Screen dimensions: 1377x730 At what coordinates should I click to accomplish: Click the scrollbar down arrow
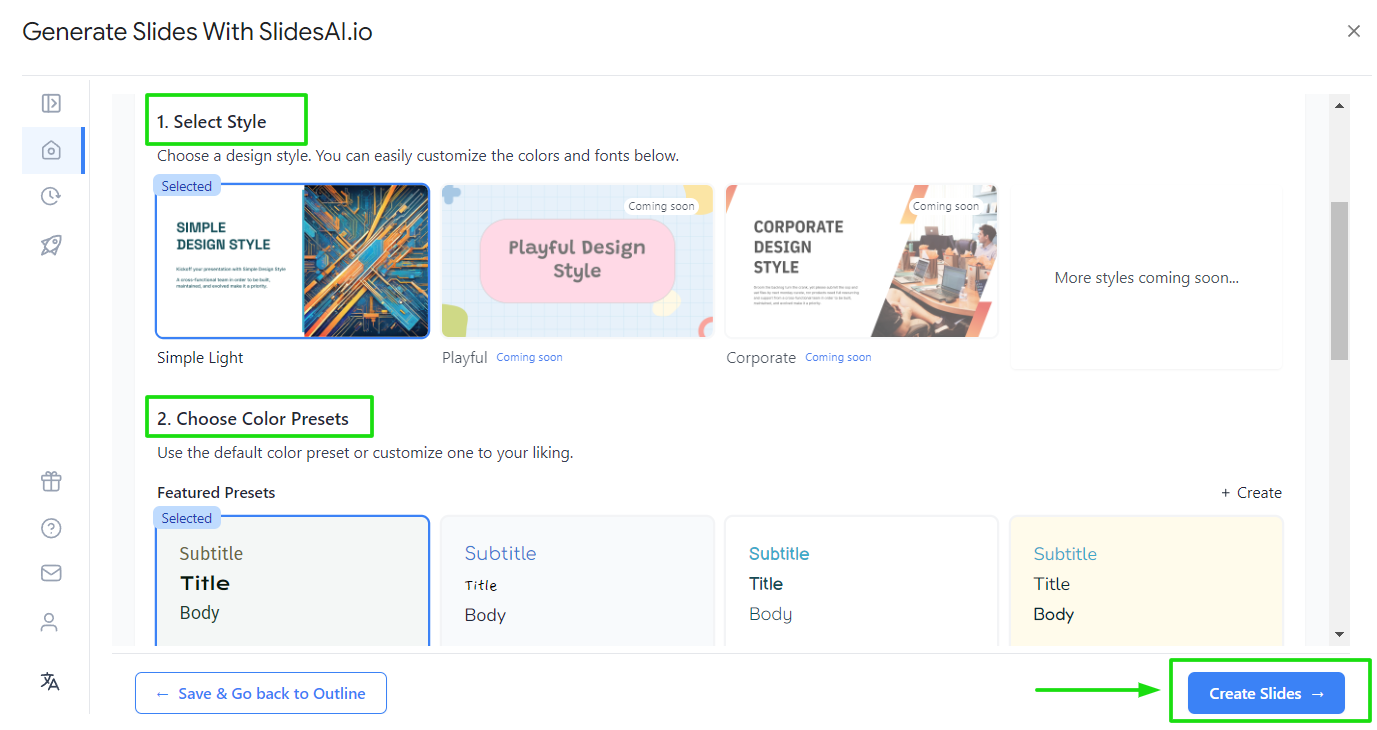pyautogui.click(x=1340, y=634)
